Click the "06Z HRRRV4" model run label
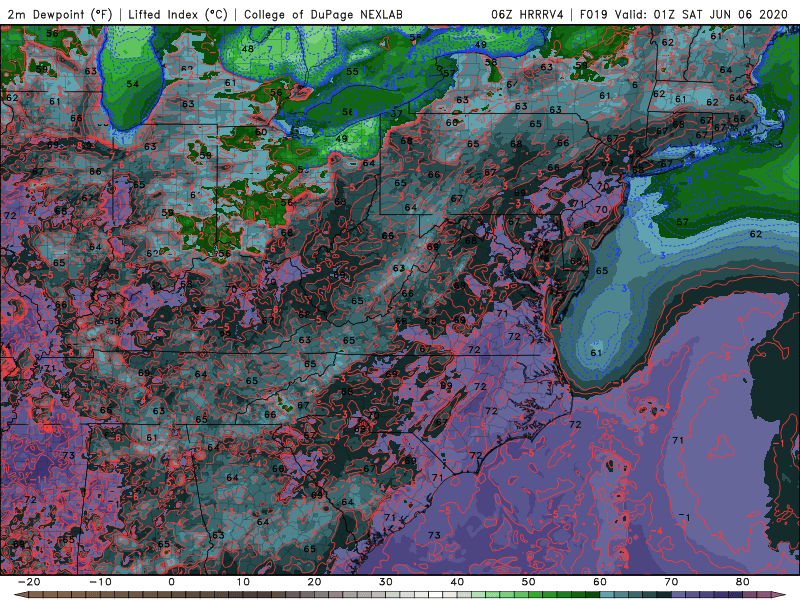 click(x=527, y=15)
